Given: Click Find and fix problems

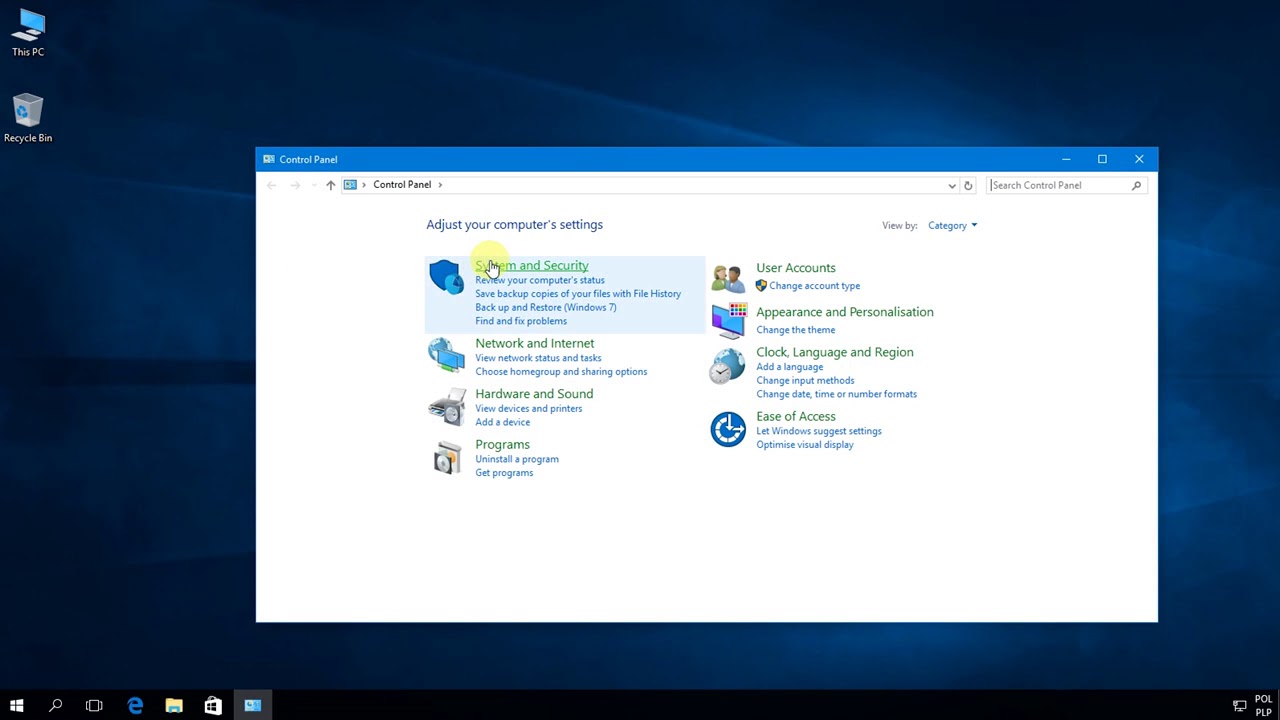Looking at the screenshot, I should coord(521,321).
